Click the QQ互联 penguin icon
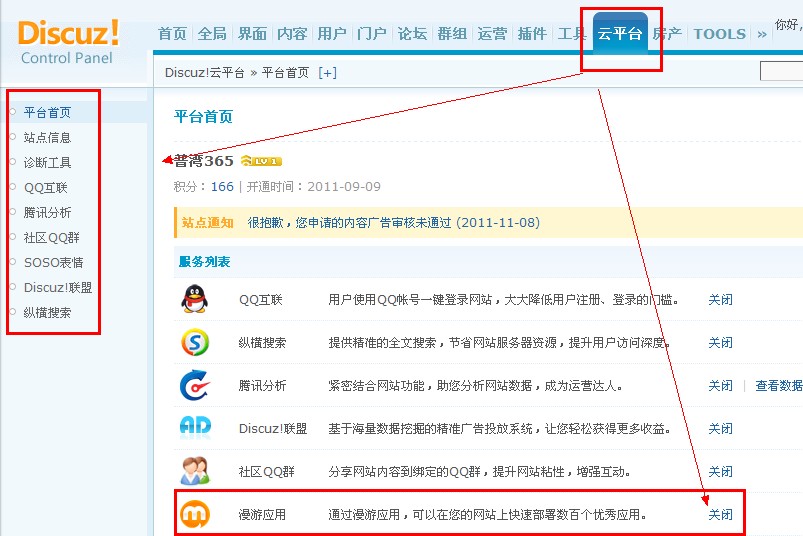Screen dimensions: 803x536 195,299
